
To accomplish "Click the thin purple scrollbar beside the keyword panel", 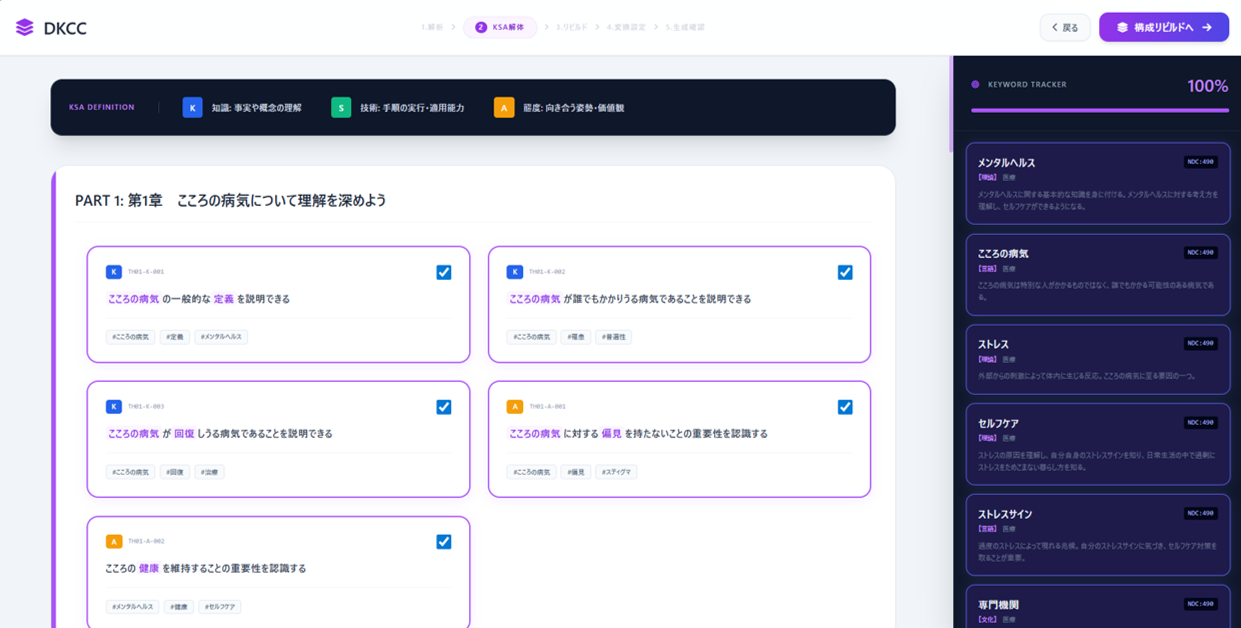I will 951,103.
